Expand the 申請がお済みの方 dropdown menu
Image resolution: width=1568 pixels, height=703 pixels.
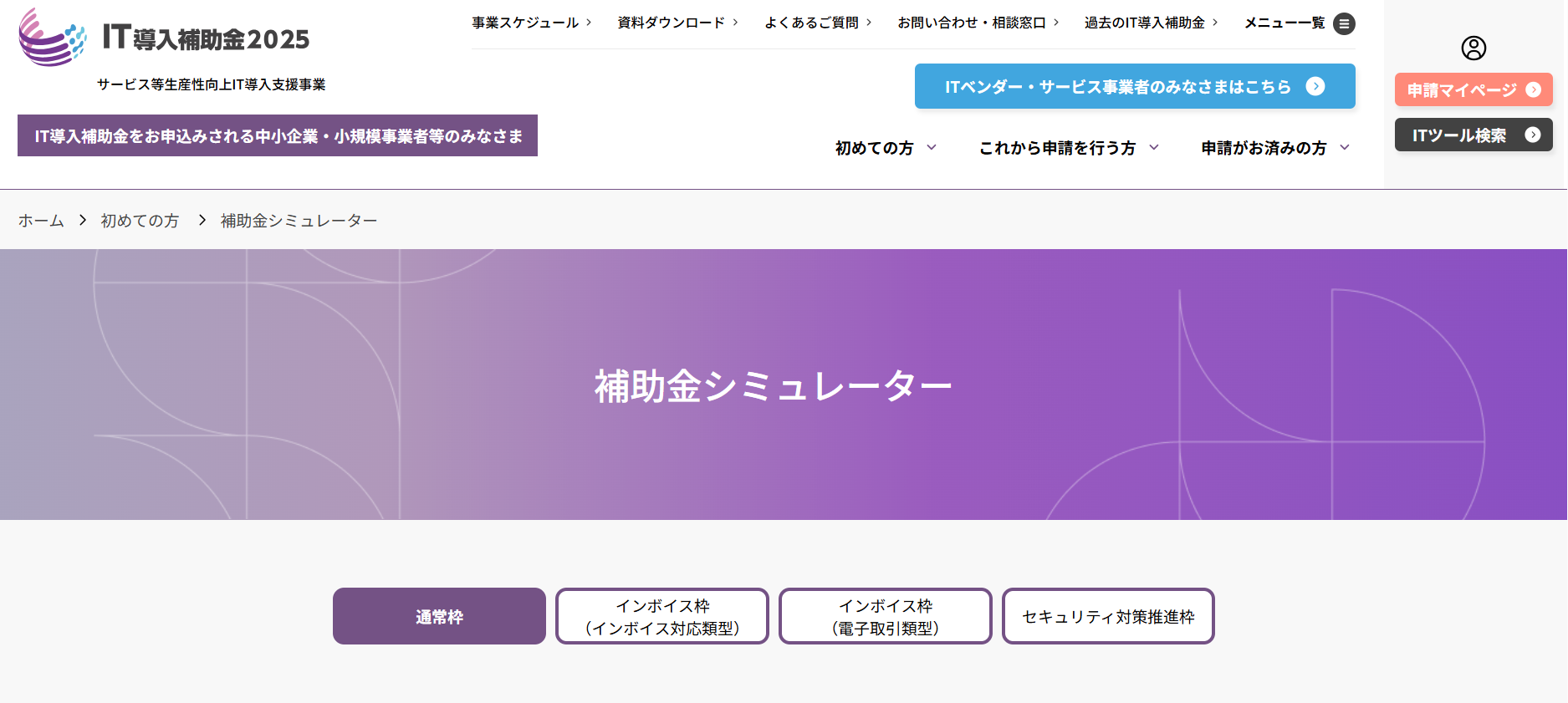point(1275,148)
